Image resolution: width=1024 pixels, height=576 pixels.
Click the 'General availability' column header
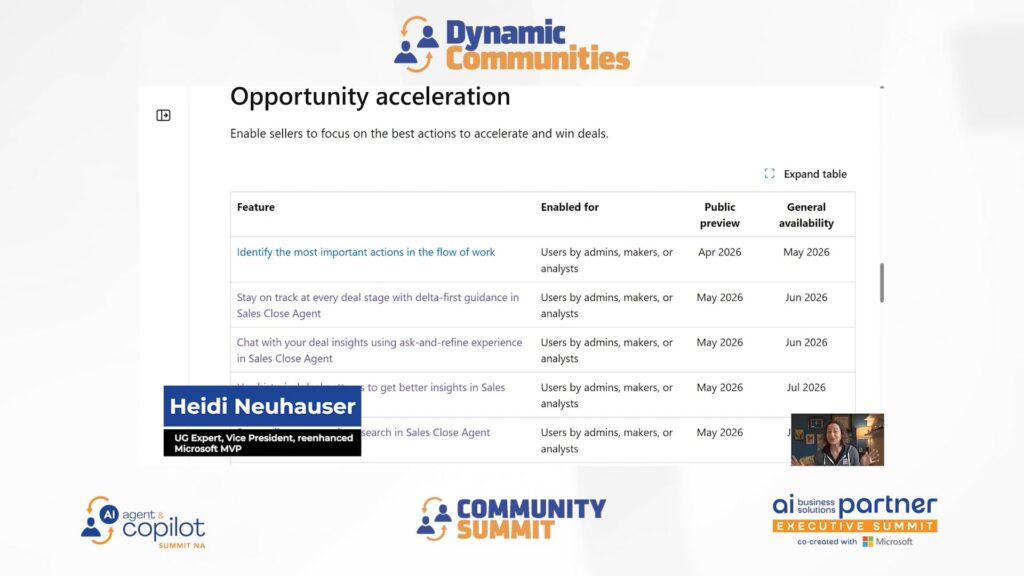806,215
